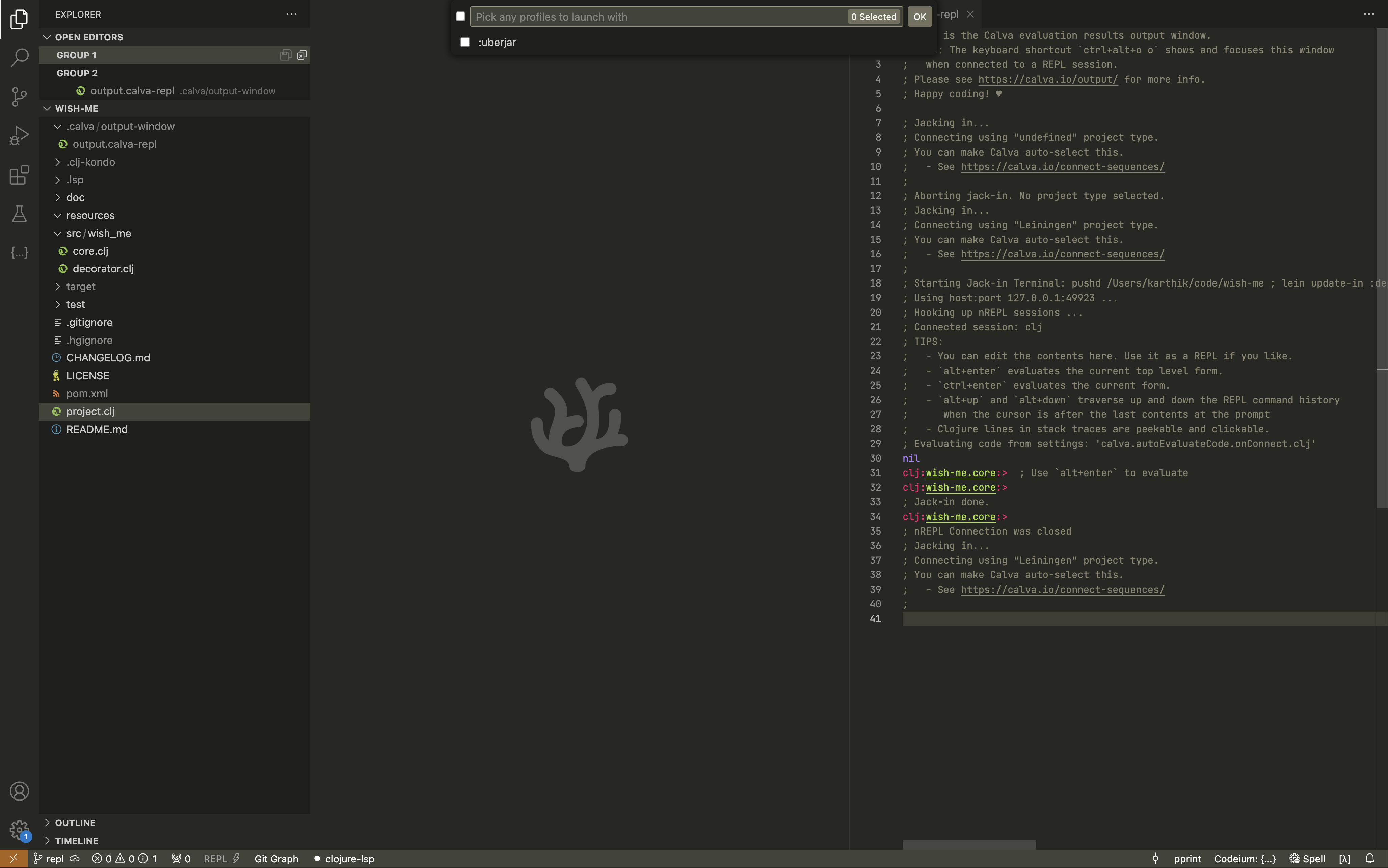Open the Source Control view icon
The image size is (1388, 868).
tap(19, 97)
